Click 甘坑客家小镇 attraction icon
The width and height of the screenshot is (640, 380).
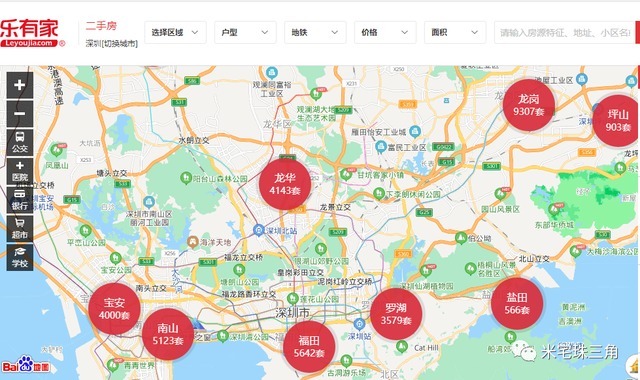pyautogui.click(x=347, y=174)
